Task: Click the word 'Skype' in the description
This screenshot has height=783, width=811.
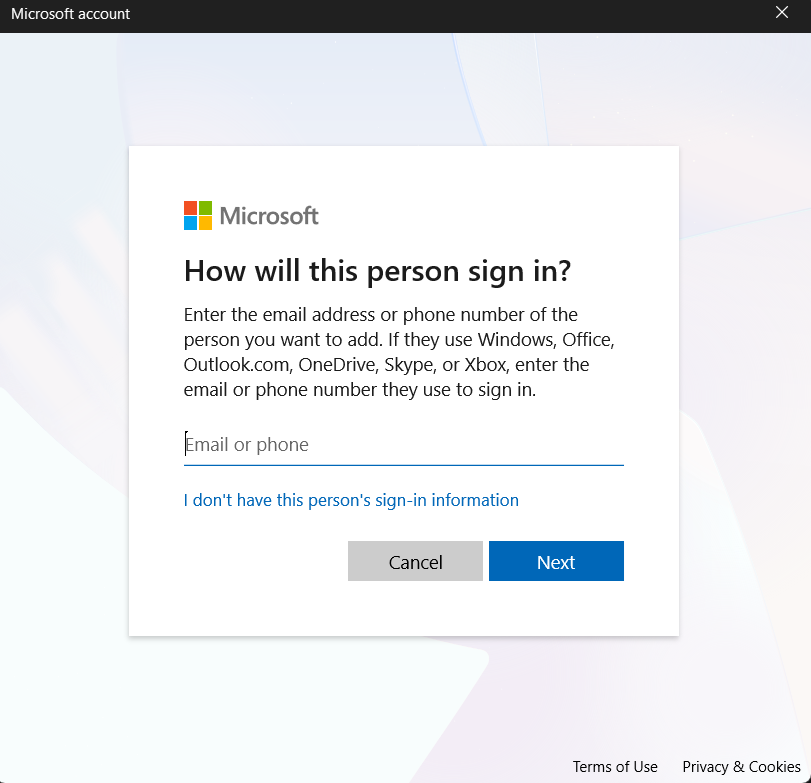Action: click(x=411, y=365)
